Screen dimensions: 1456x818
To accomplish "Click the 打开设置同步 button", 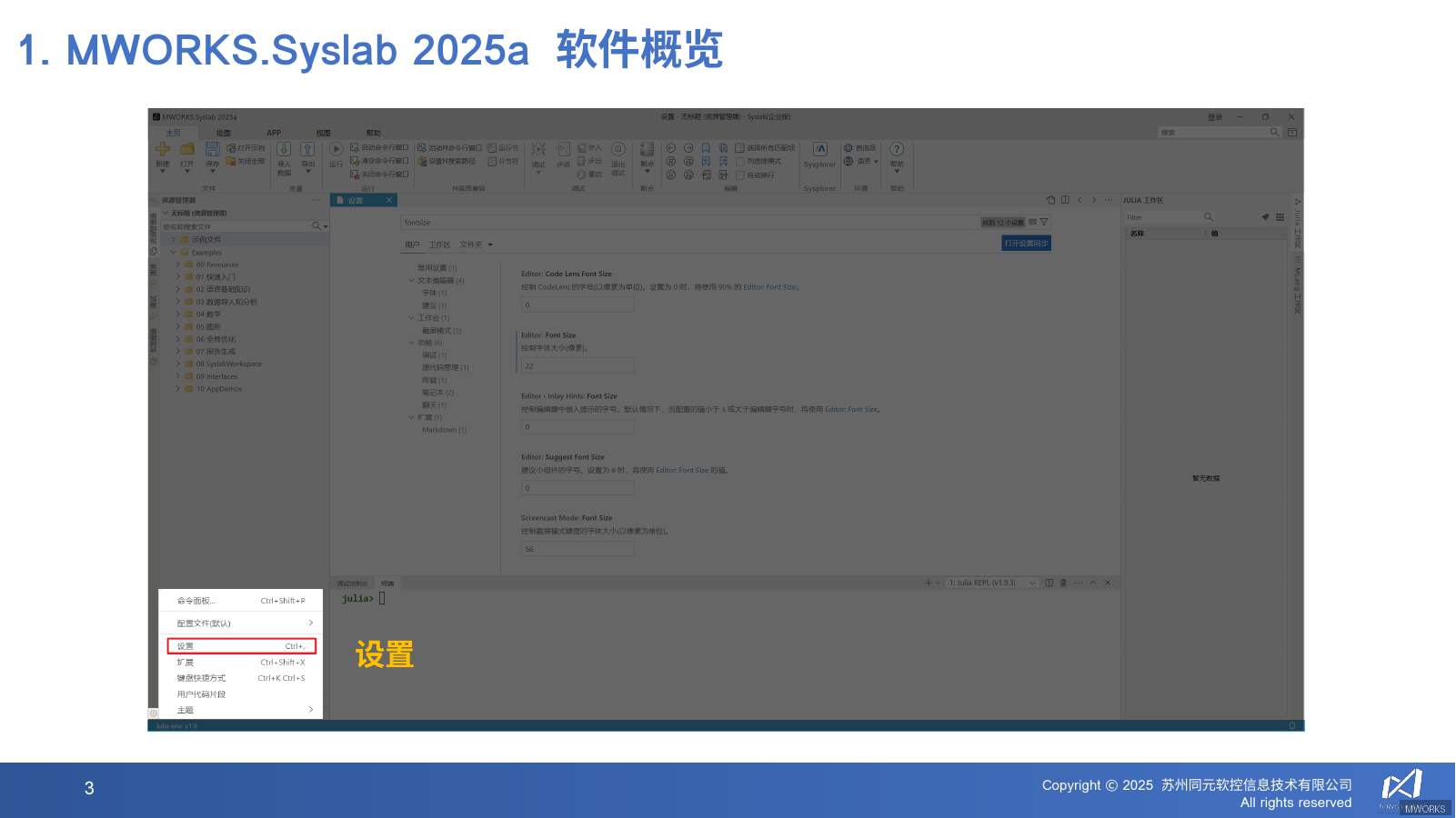I will point(1025,243).
